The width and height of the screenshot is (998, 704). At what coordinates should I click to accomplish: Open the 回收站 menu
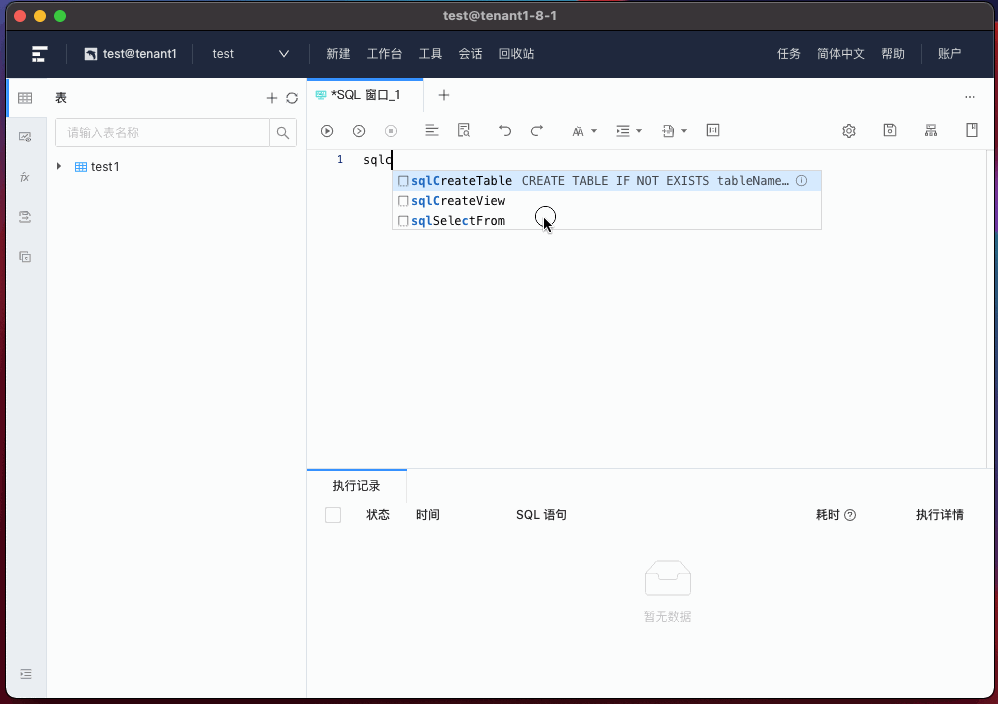(516, 54)
